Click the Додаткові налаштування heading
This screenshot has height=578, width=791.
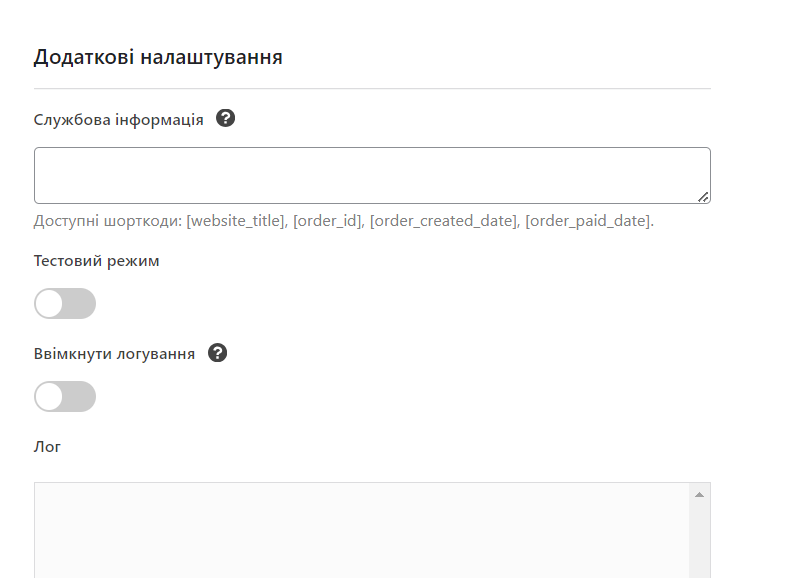(158, 57)
